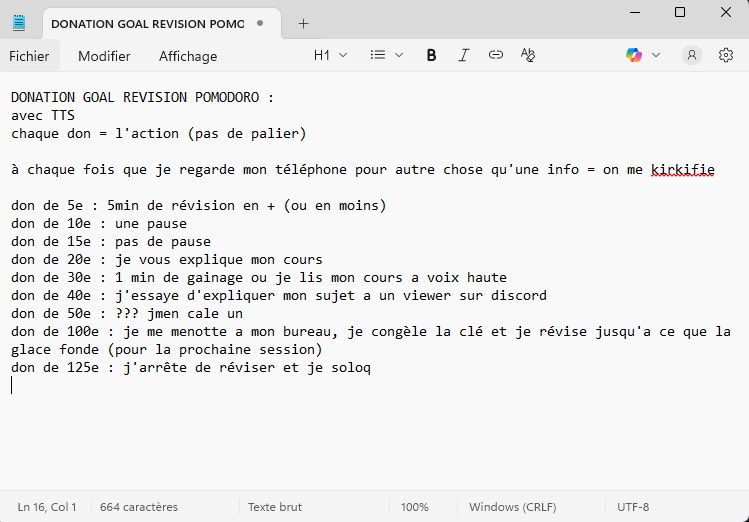This screenshot has height=522, width=749.
Task: Click the '664 caractères' status entry
Action: point(139,507)
